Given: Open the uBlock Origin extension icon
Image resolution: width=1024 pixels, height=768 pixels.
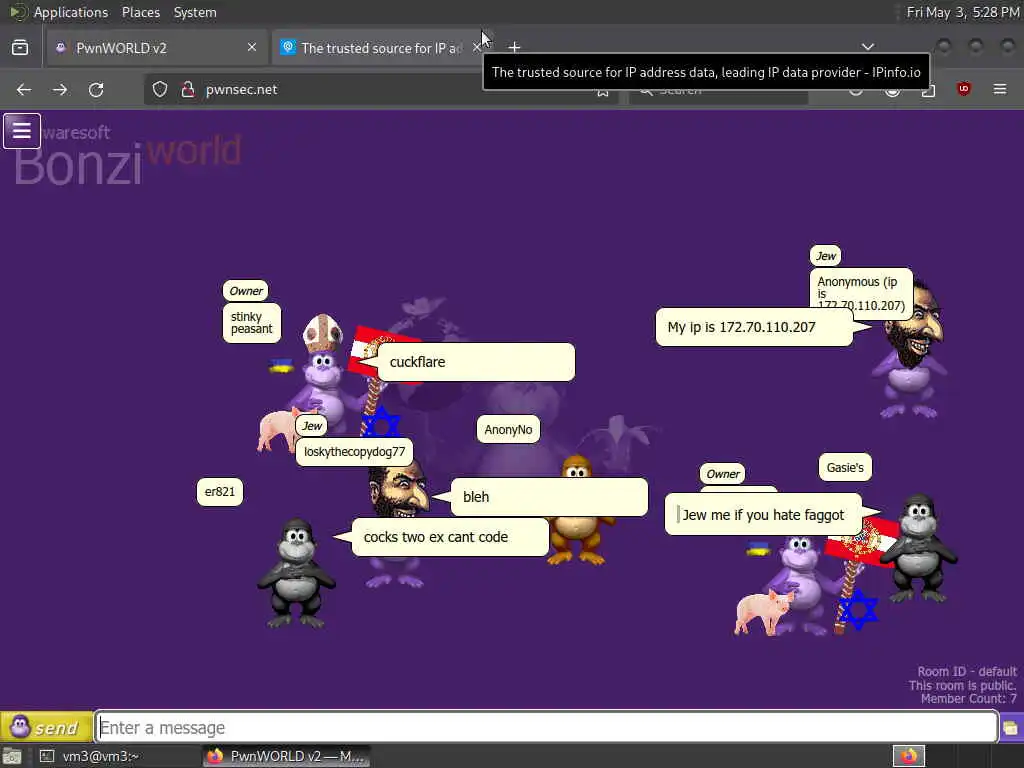Looking at the screenshot, I should click(x=963, y=89).
